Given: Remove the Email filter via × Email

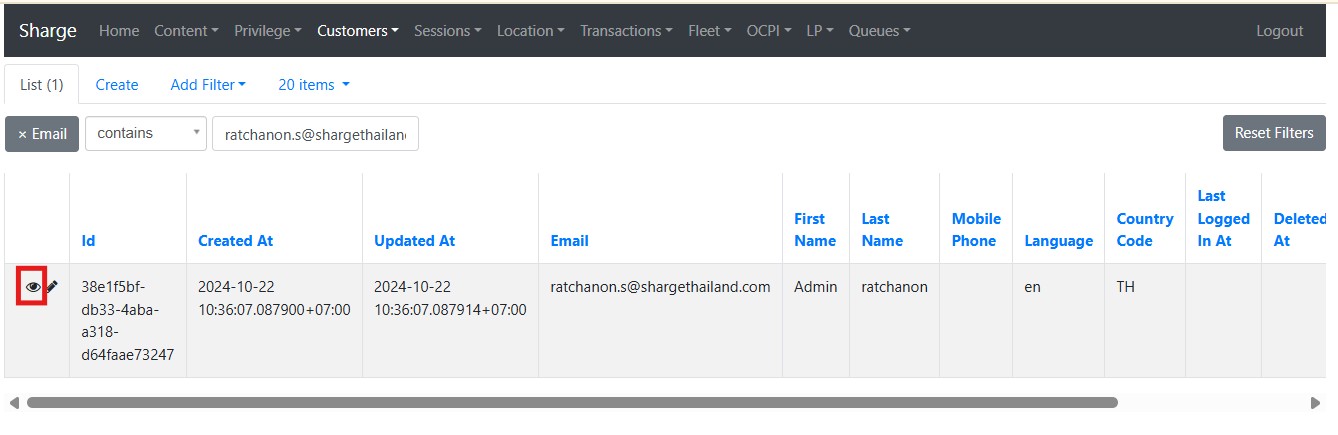Looking at the screenshot, I should pos(42,134).
